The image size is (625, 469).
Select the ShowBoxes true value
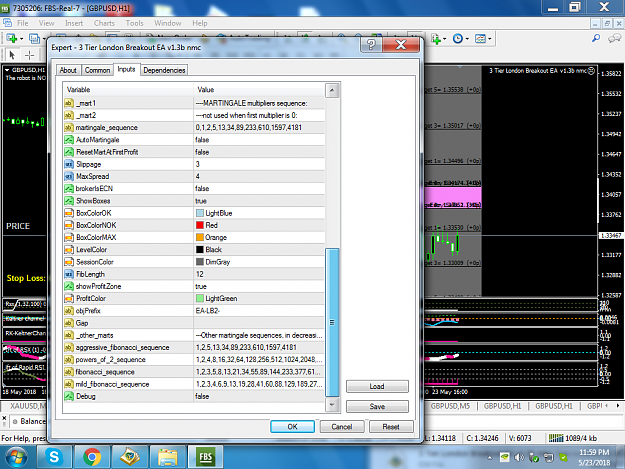201,201
